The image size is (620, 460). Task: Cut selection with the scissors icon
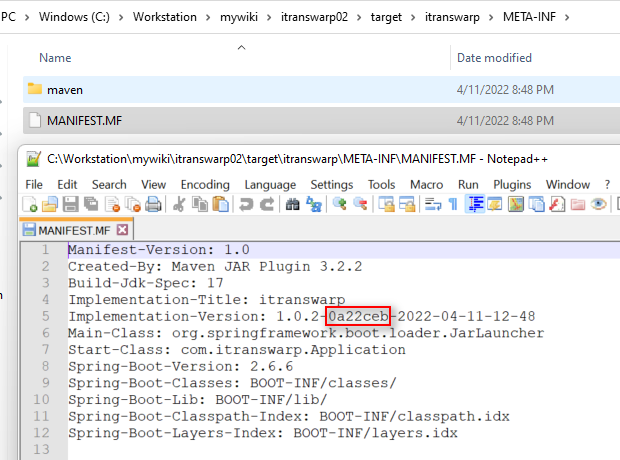[x=179, y=204]
